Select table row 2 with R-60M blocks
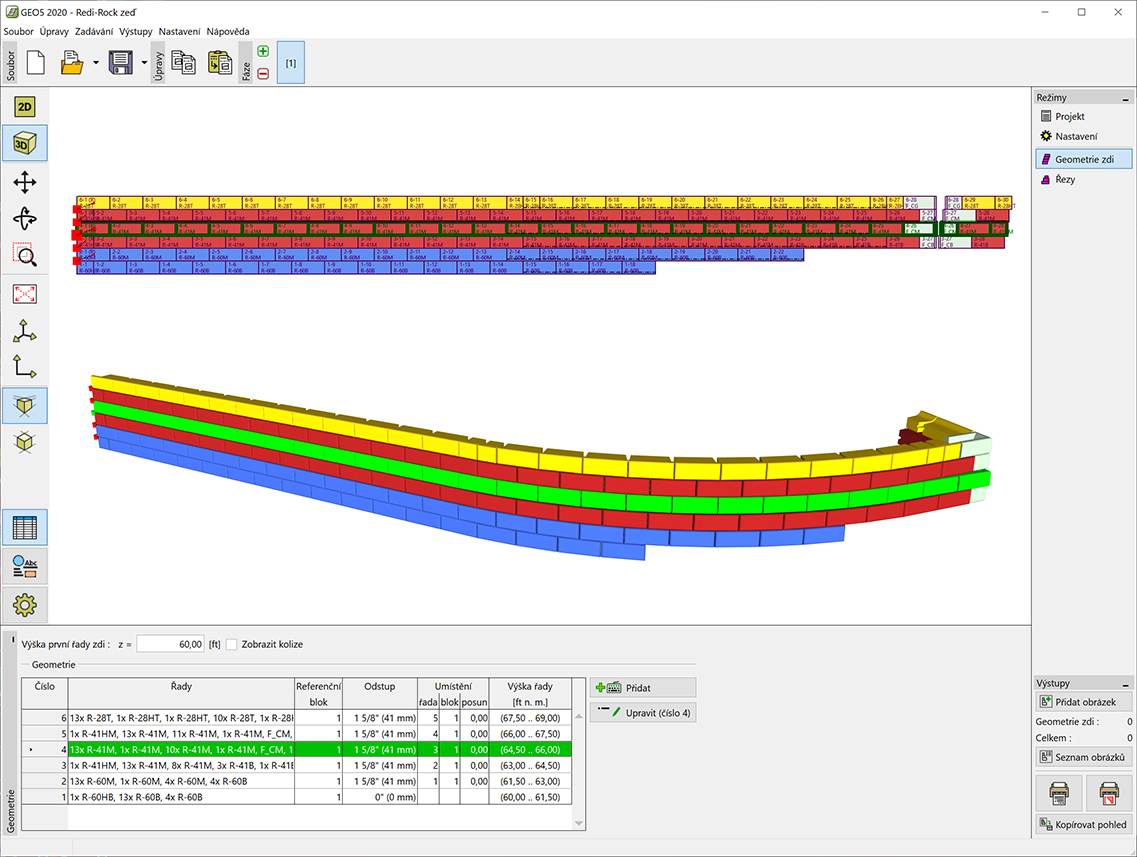The image size is (1137, 857). click(x=297, y=782)
